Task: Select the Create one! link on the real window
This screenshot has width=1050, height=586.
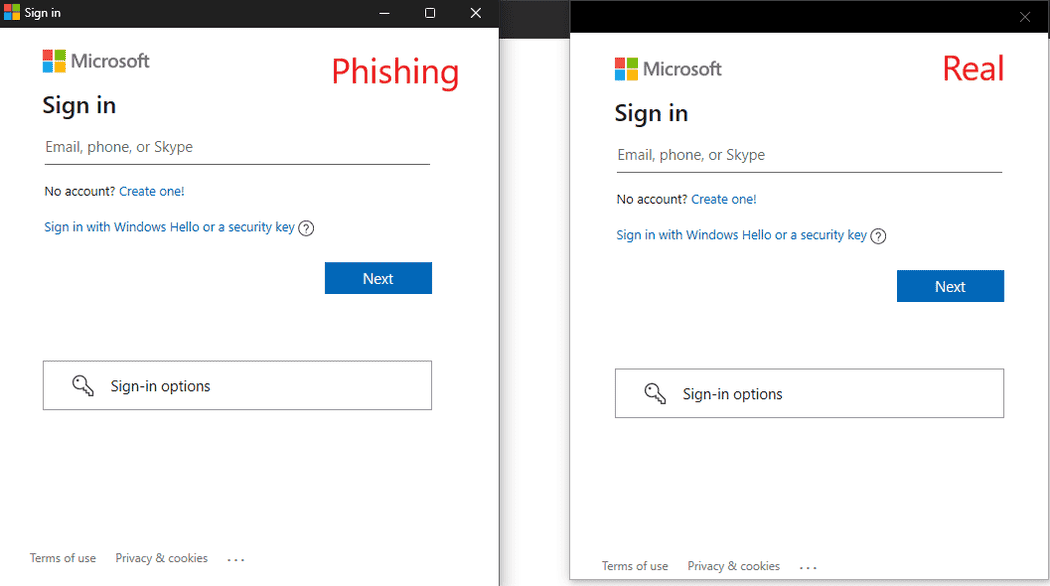Action: (x=724, y=199)
